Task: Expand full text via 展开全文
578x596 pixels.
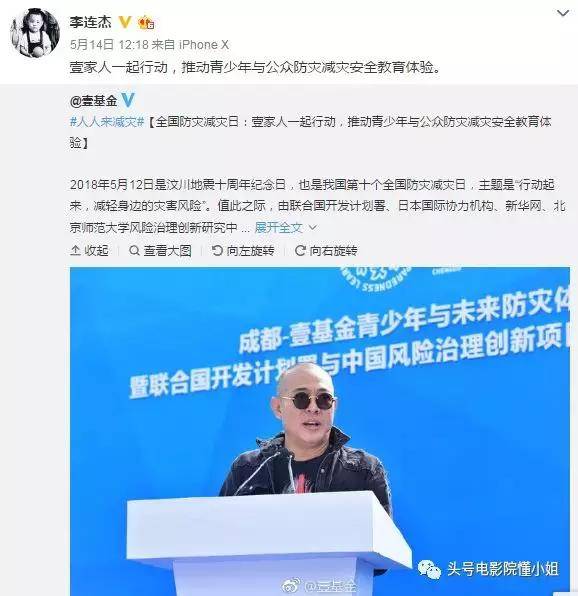Action: pos(279,228)
